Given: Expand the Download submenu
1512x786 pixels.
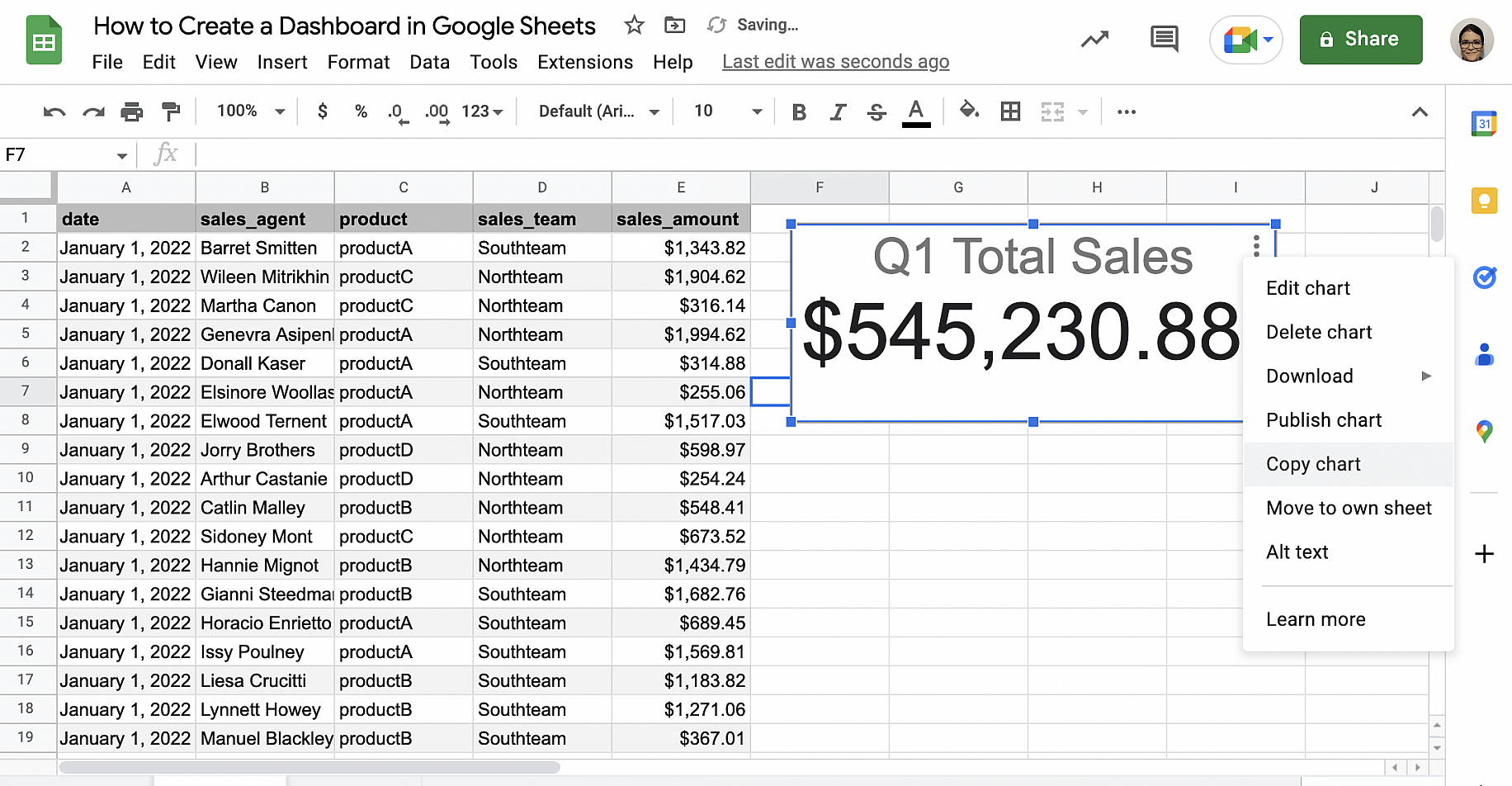Looking at the screenshot, I should 1309,376.
